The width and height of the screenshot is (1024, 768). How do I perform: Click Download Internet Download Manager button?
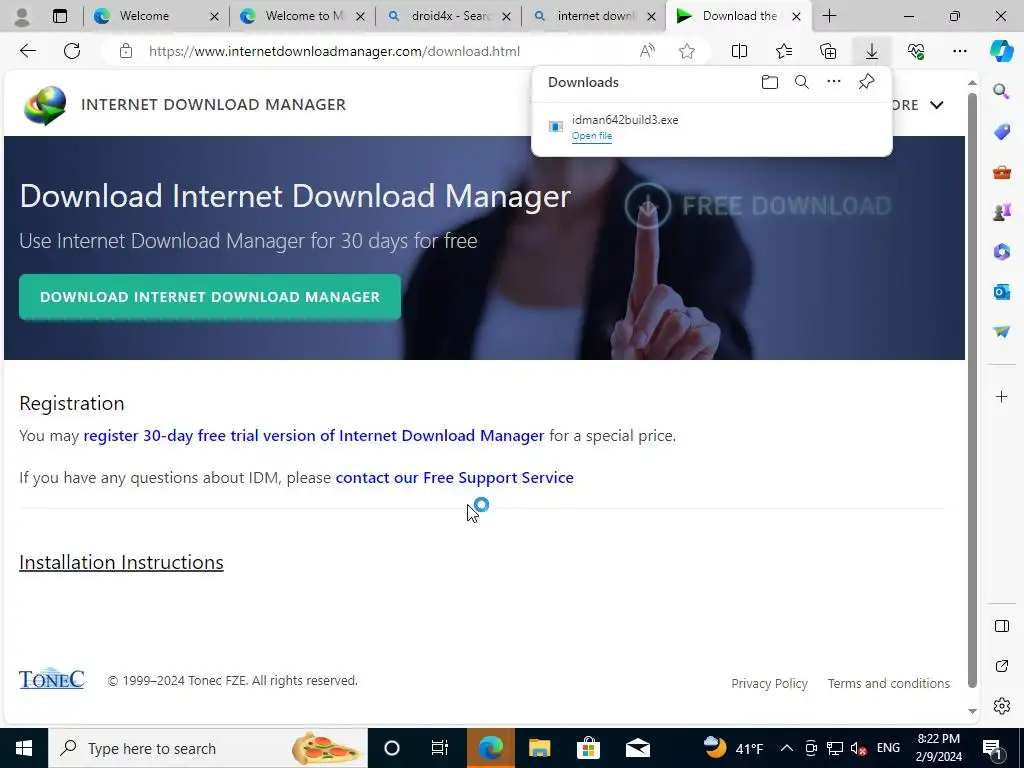click(210, 297)
